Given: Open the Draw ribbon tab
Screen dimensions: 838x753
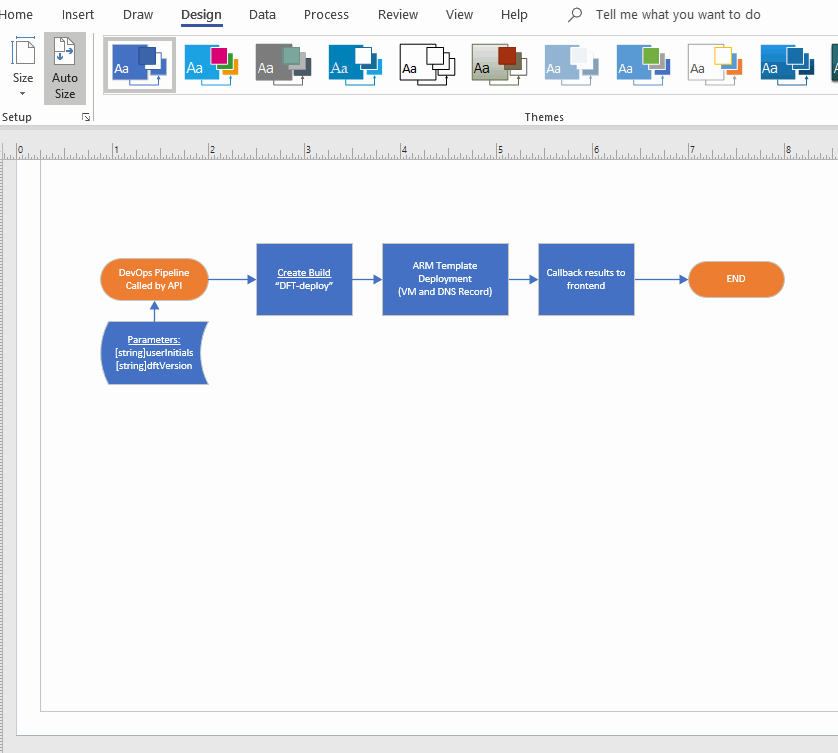Looking at the screenshot, I should [x=138, y=15].
